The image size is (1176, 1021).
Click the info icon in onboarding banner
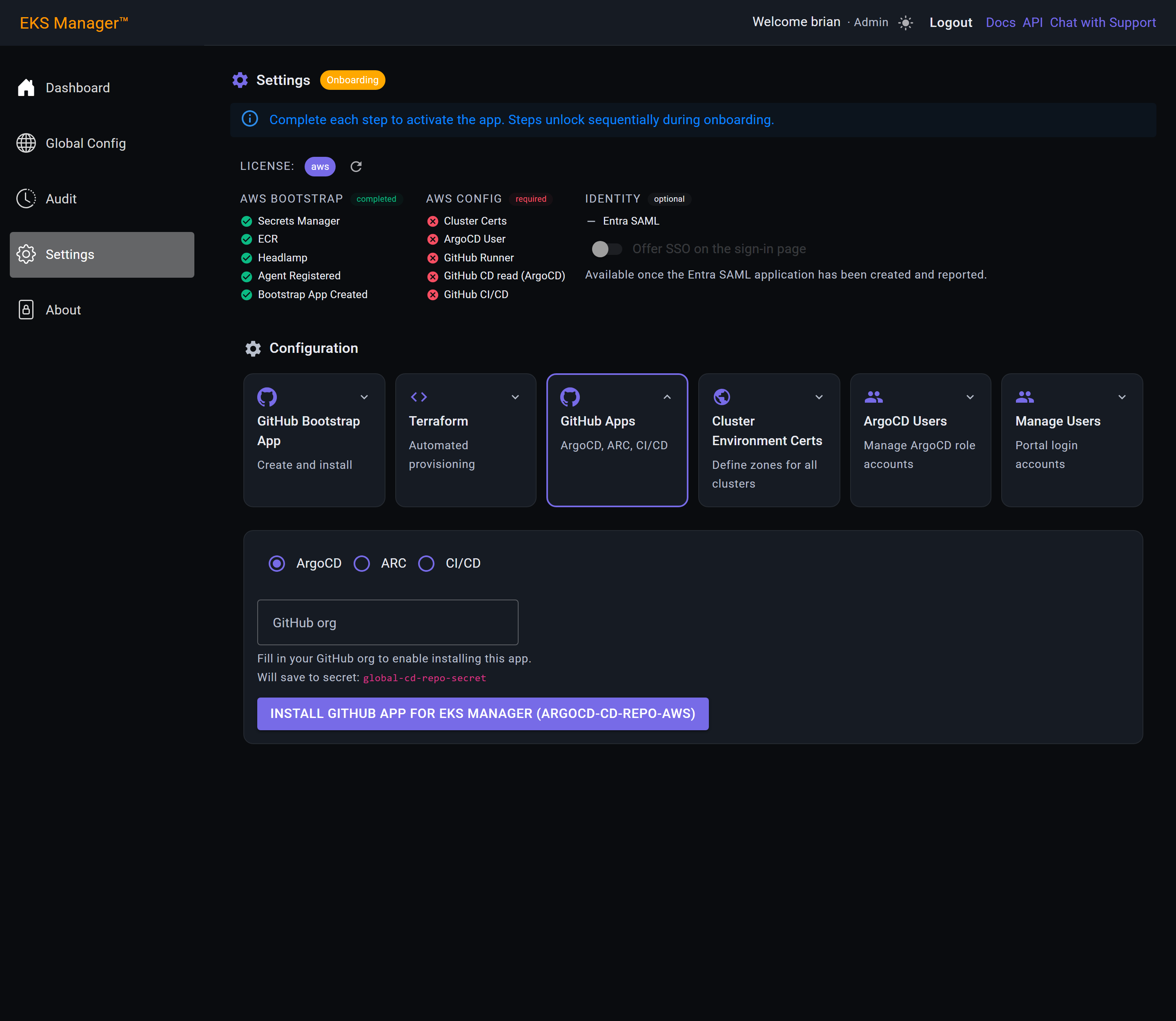click(x=249, y=119)
